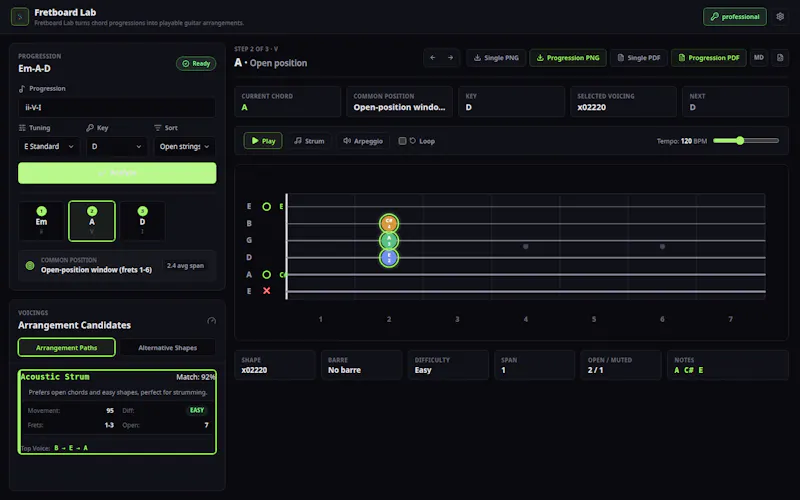The width and height of the screenshot is (800, 500).
Task: Download the Progression PNG export
Action: tap(568, 58)
